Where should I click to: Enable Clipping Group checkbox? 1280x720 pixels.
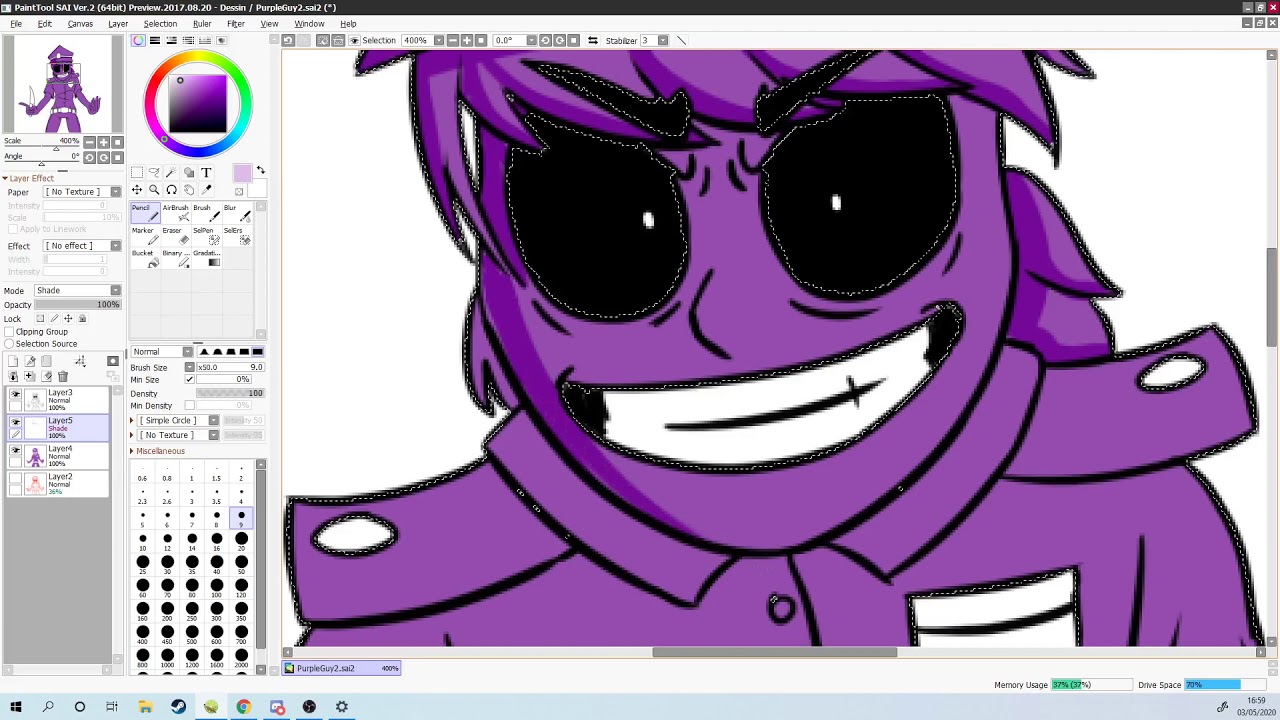coord(9,331)
